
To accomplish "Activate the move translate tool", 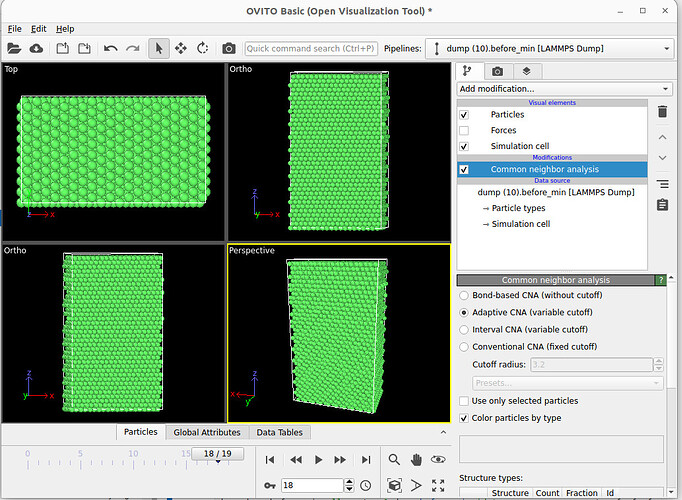I will (181, 48).
